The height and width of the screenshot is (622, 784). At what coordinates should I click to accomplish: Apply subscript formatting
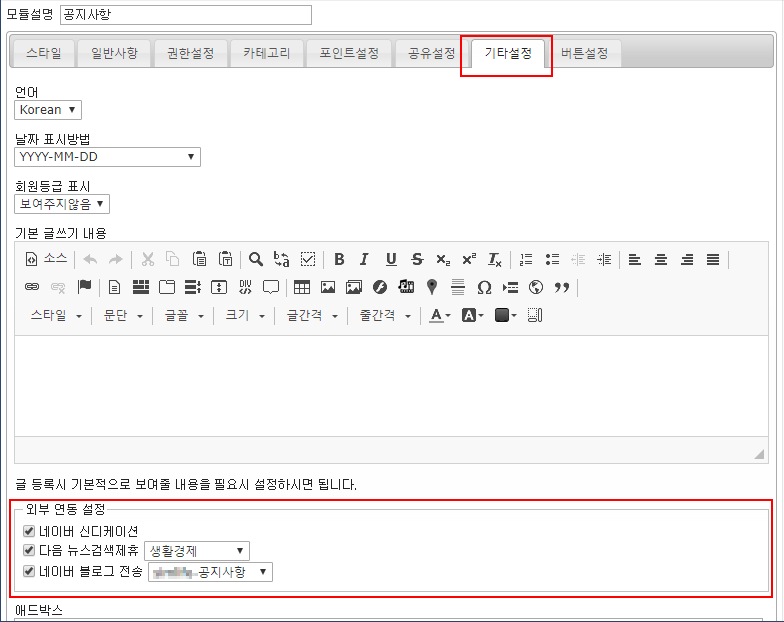pos(443,259)
